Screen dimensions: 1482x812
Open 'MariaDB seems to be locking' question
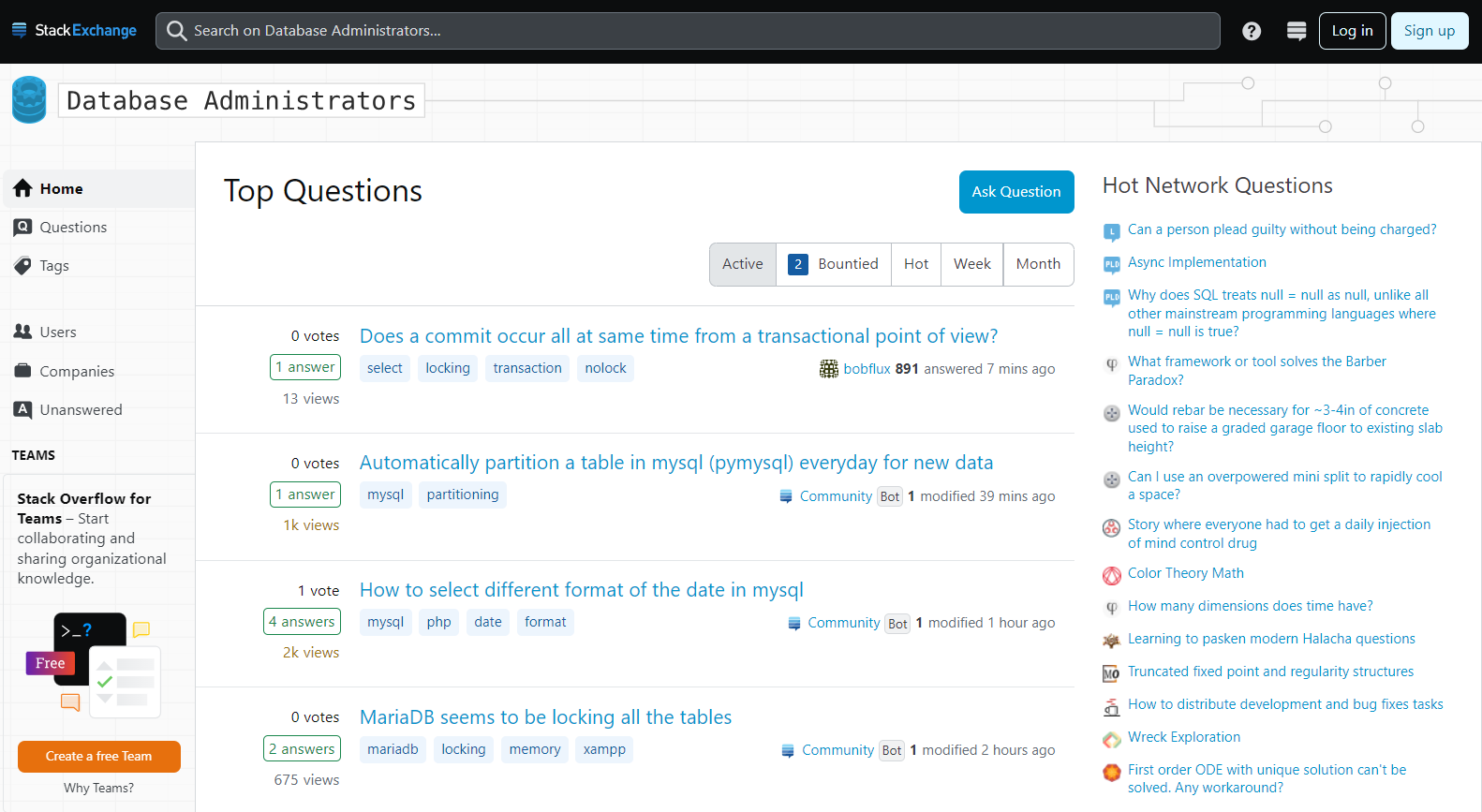pos(546,717)
